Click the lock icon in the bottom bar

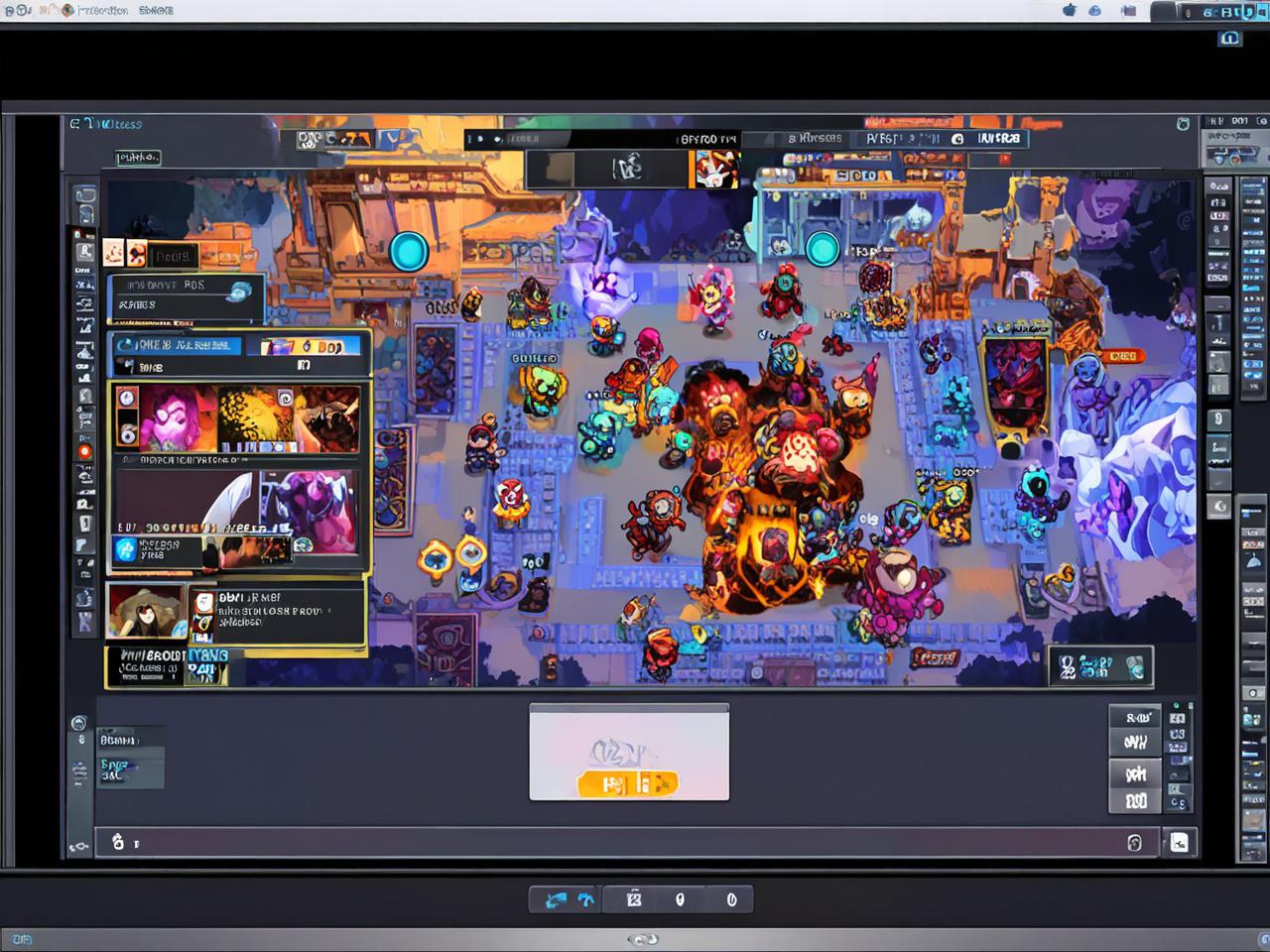(x=118, y=842)
